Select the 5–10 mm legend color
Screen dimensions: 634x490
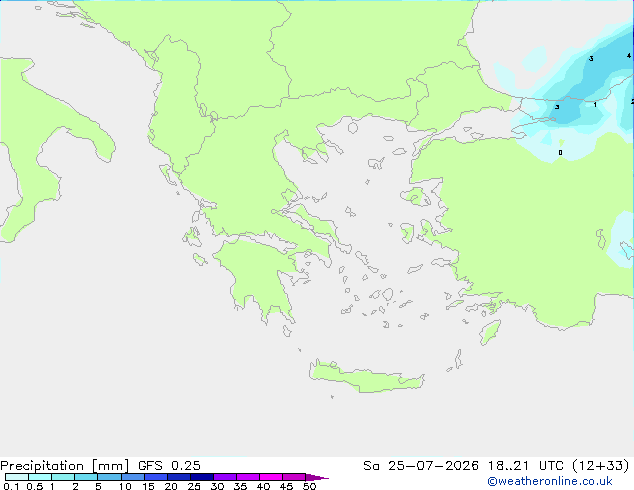coord(109,477)
